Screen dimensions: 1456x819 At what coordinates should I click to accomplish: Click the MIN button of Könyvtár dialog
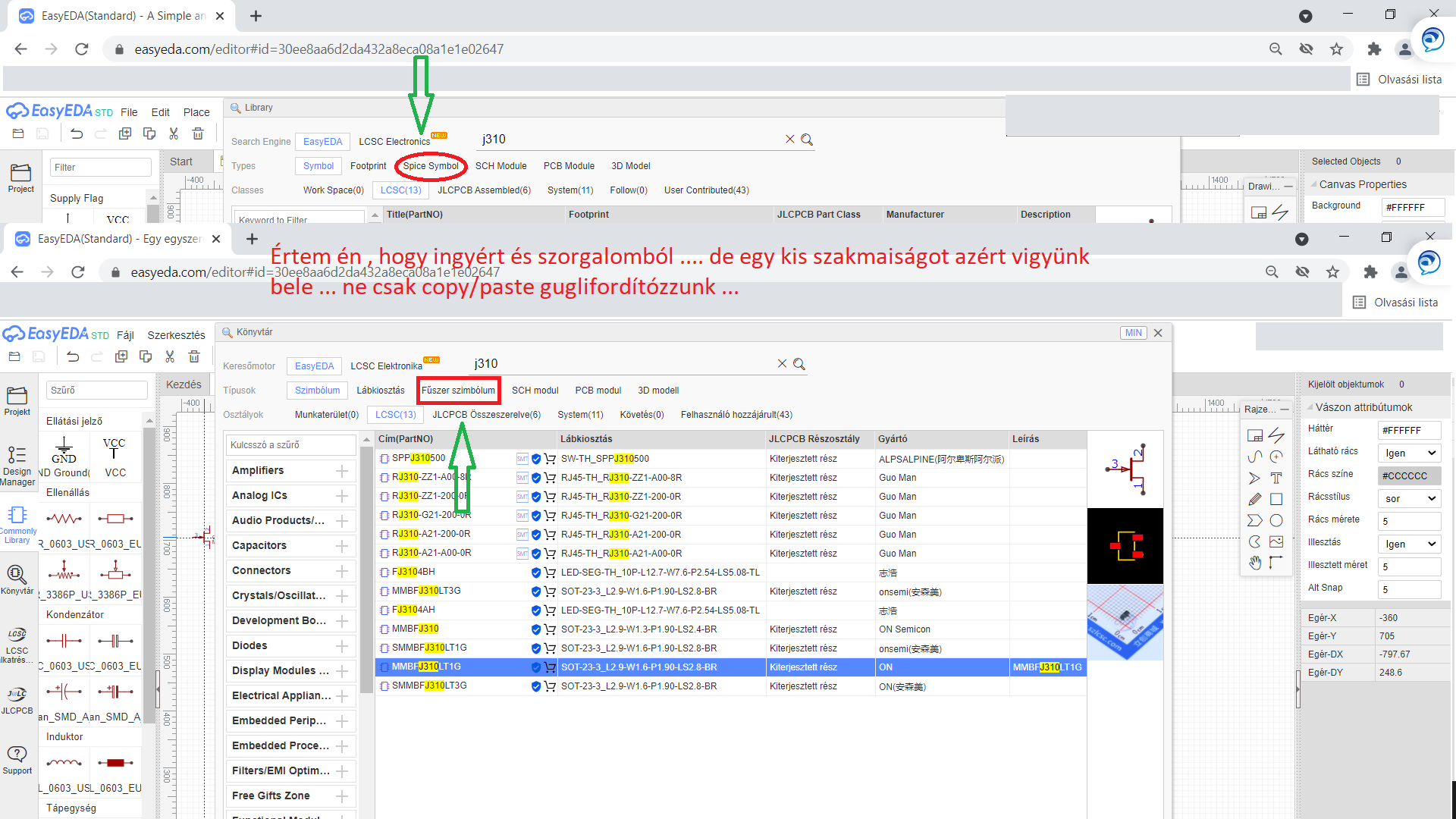[x=1133, y=333]
